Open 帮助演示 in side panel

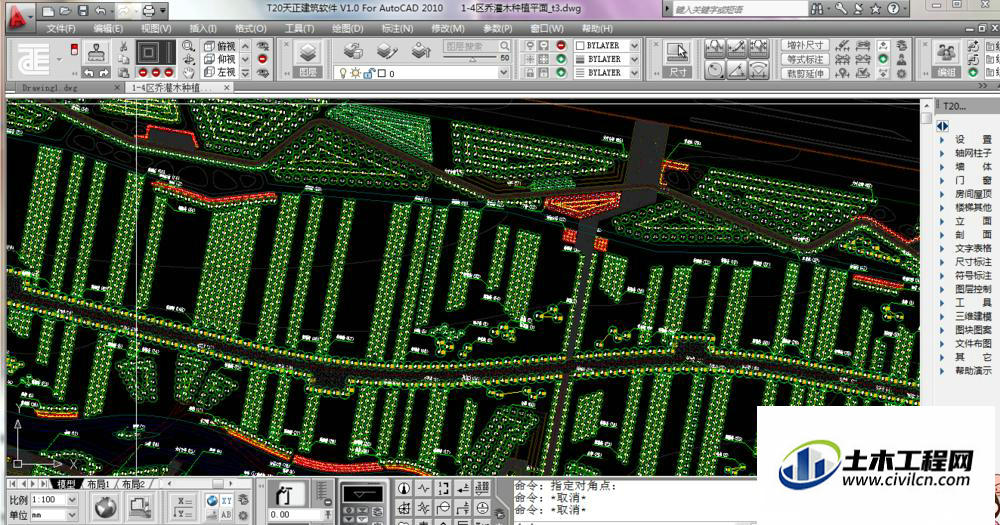pos(973,371)
